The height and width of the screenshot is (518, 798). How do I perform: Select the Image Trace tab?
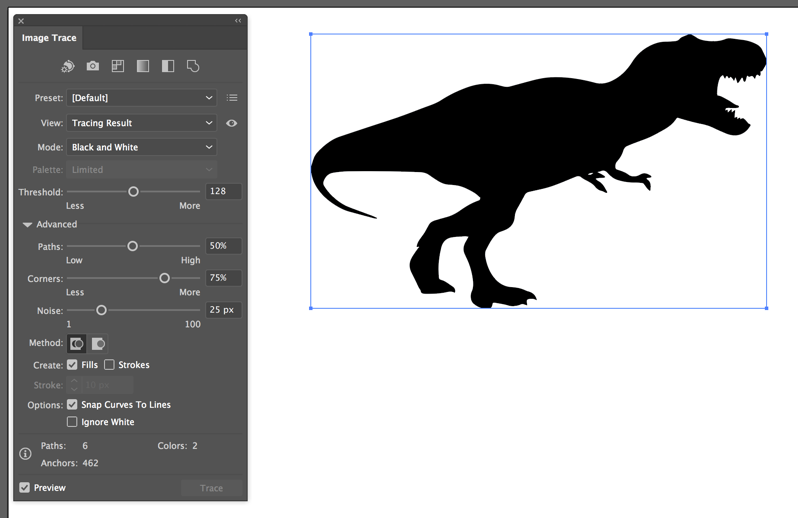point(49,38)
